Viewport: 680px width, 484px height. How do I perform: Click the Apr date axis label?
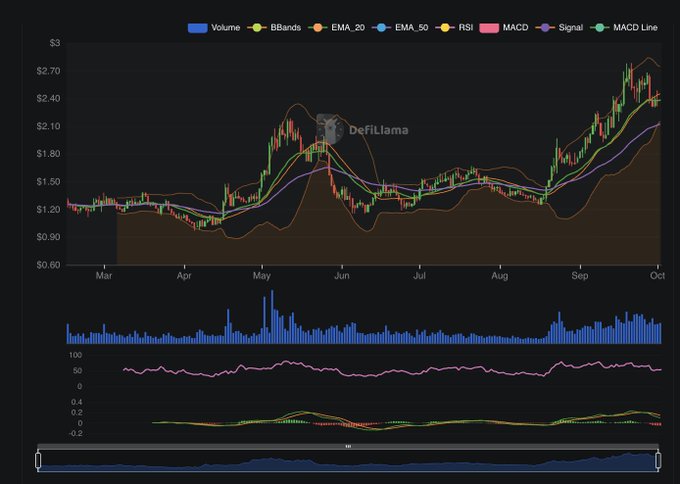(x=184, y=276)
